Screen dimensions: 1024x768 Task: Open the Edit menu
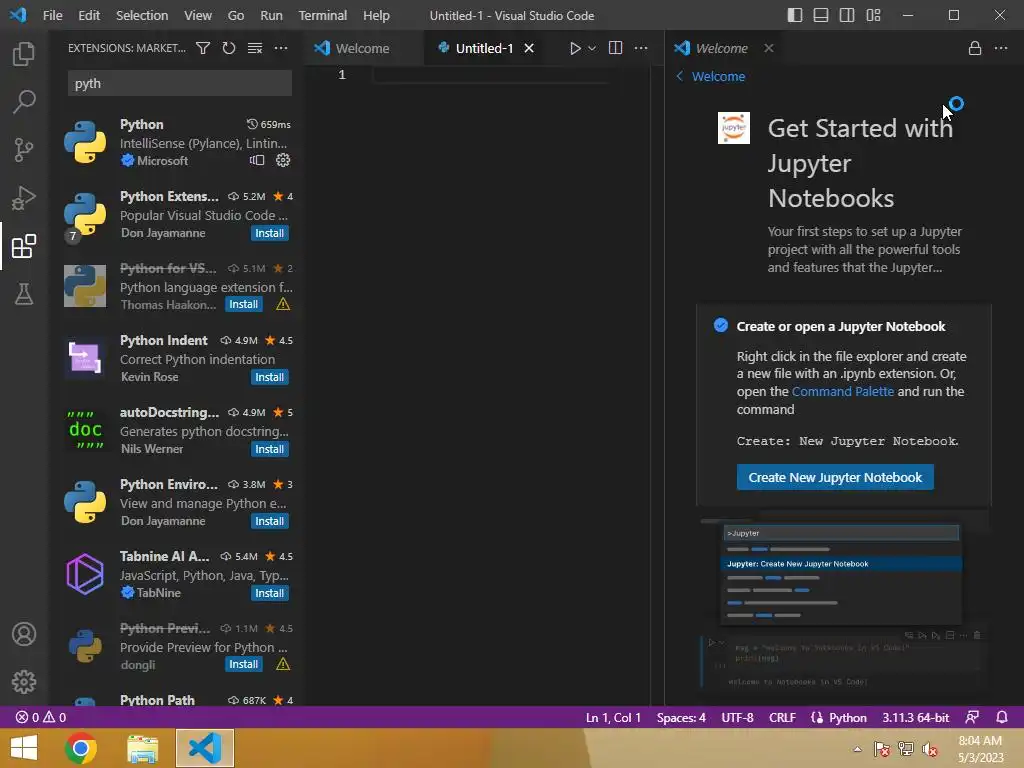[89, 15]
